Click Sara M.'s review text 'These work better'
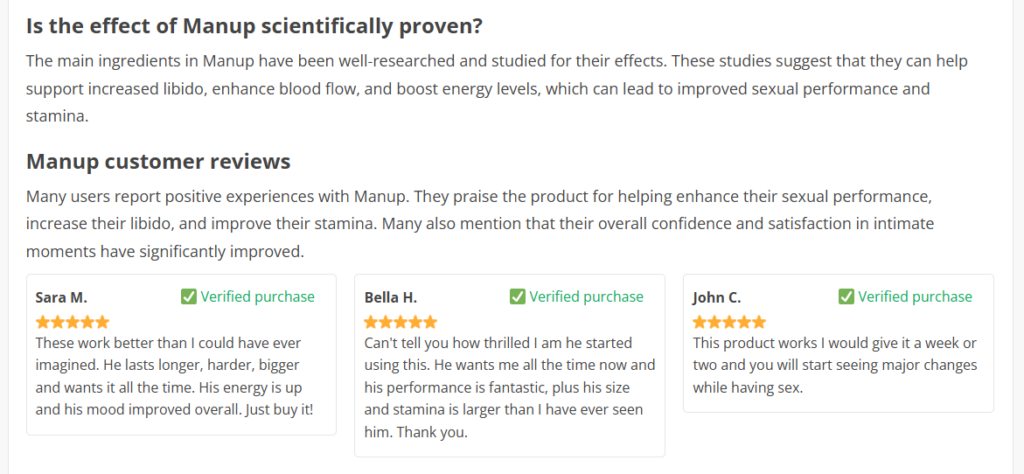This screenshot has height=474, width=1024. [174, 377]
